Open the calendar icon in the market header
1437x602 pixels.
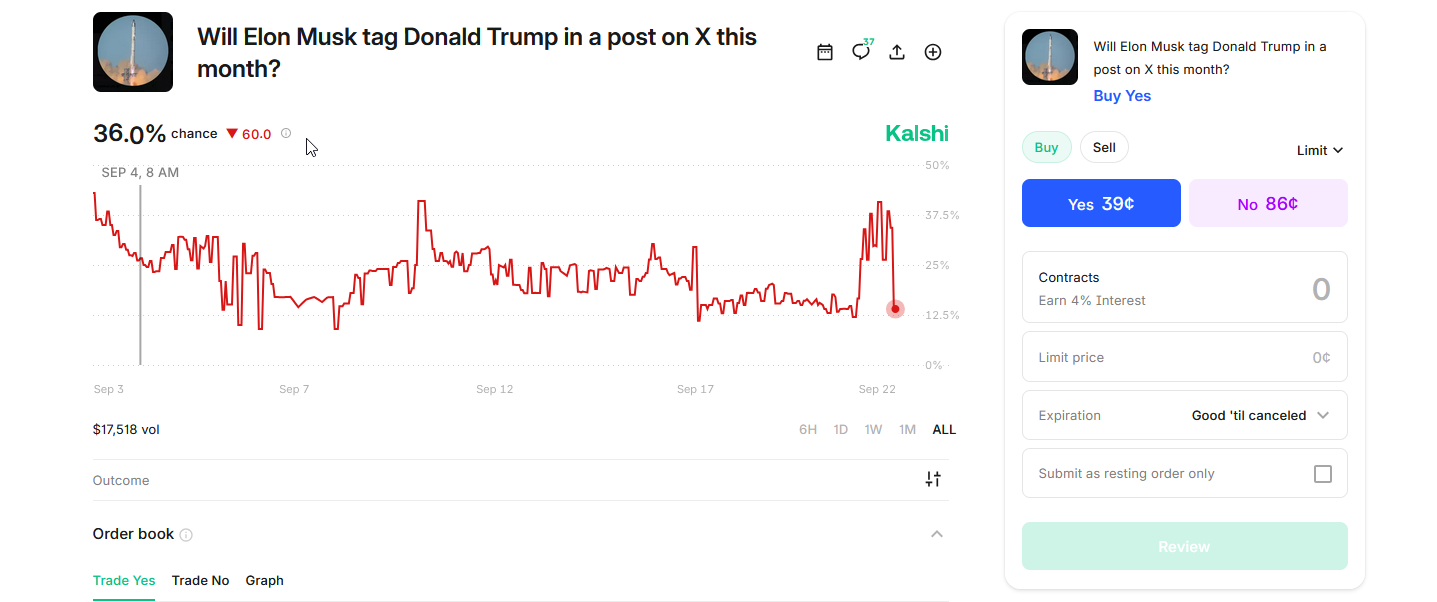[825, 52]
